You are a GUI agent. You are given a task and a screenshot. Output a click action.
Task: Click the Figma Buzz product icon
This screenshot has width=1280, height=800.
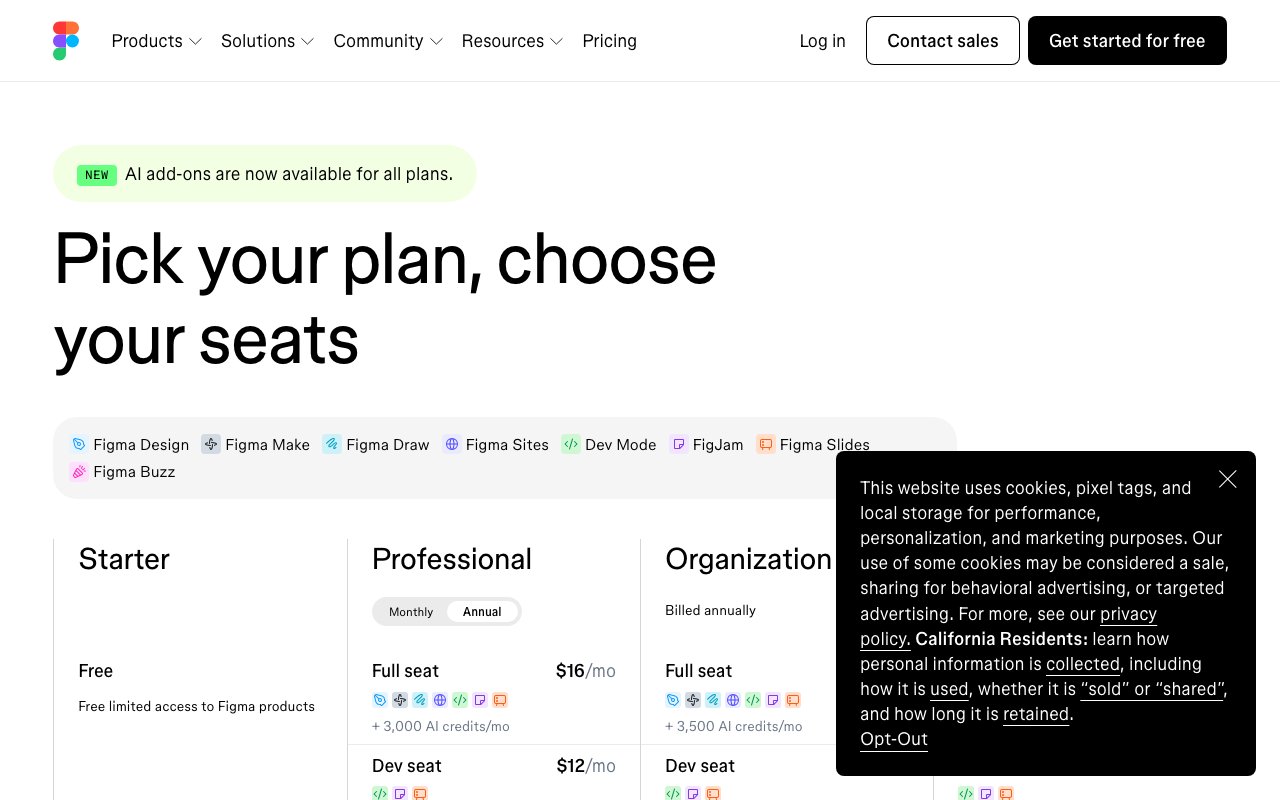pyautogui.click(x=79, y=472)
